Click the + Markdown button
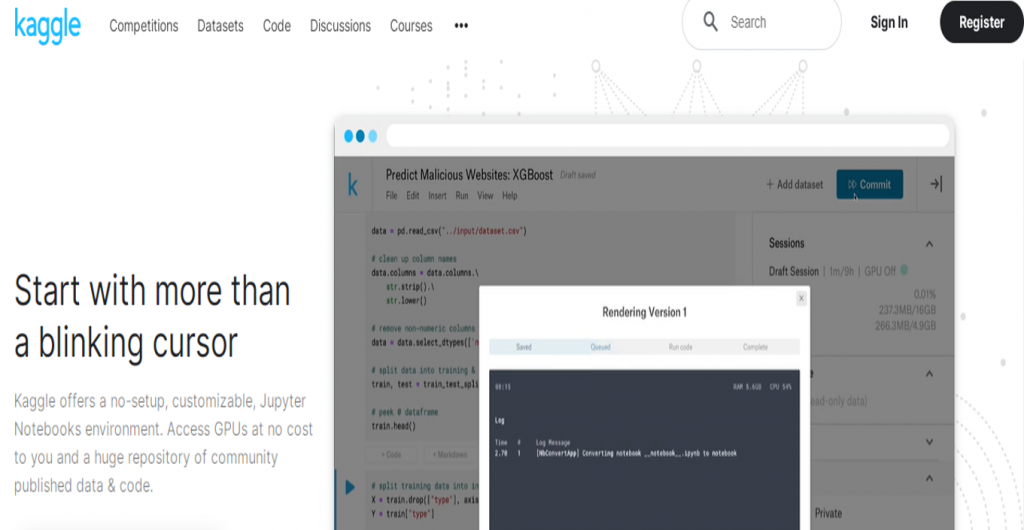 pyautogui.click(x=451, y=455)
